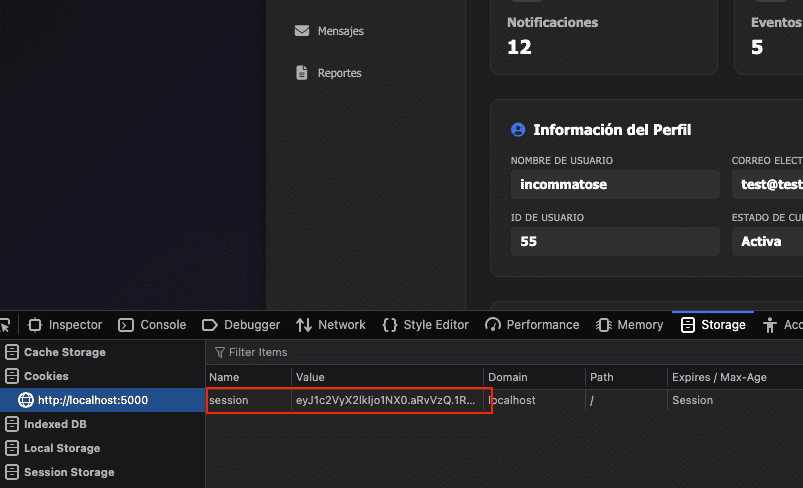Image resolution: width=803 pixels, height=488 pixels.
Task: Click the Mensajes envelope icon in sidebar
Action: point(301,31)
